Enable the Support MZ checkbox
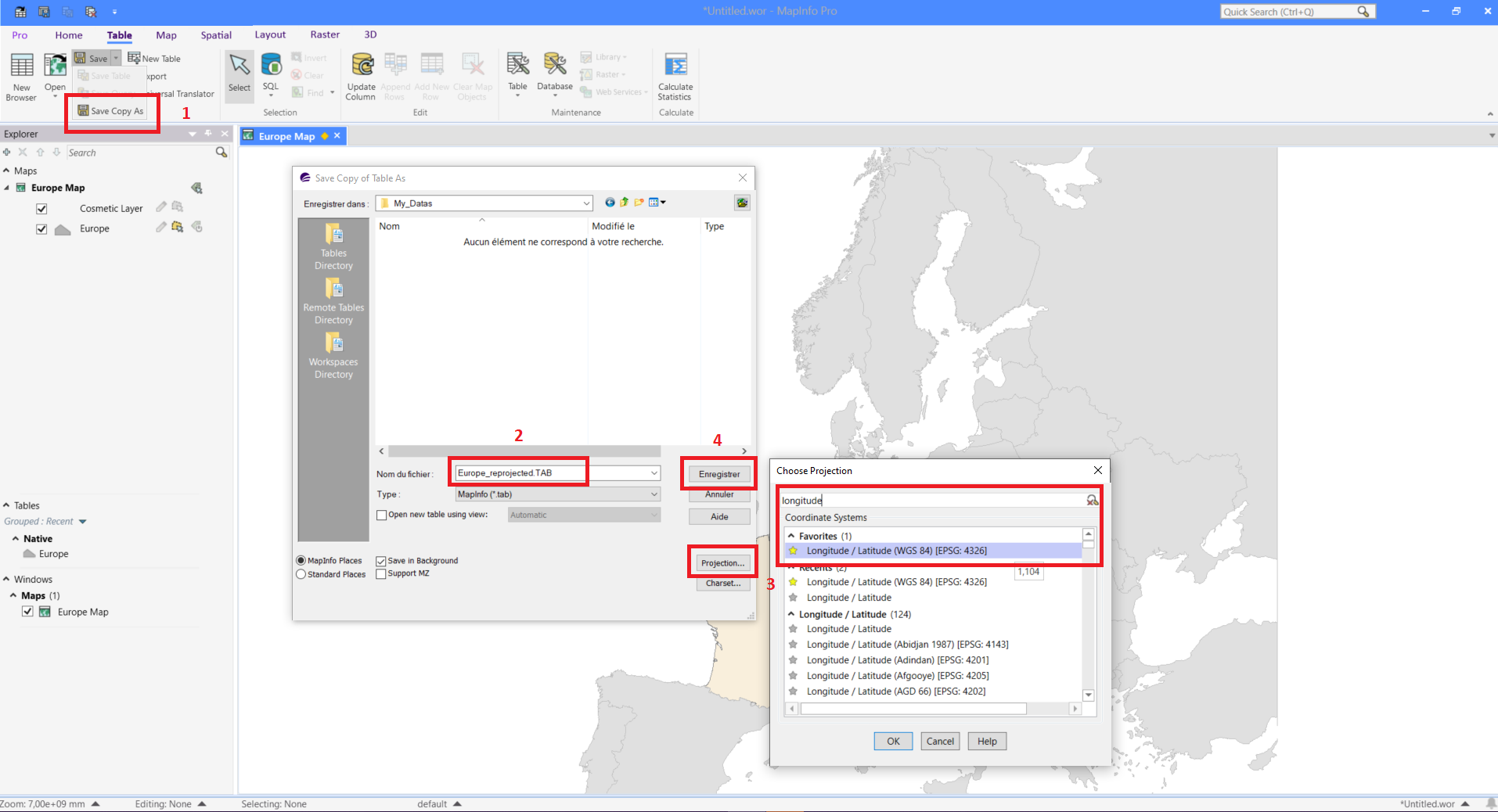 381,573
